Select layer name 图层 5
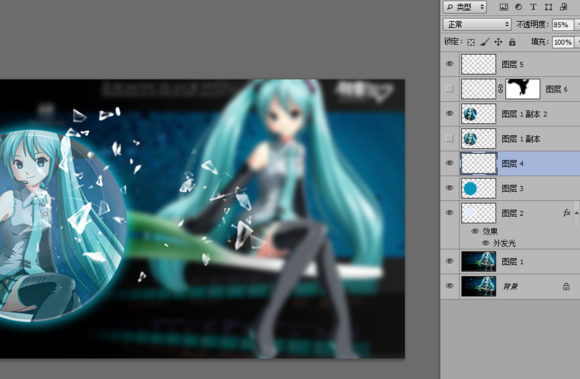 [512, 64]
